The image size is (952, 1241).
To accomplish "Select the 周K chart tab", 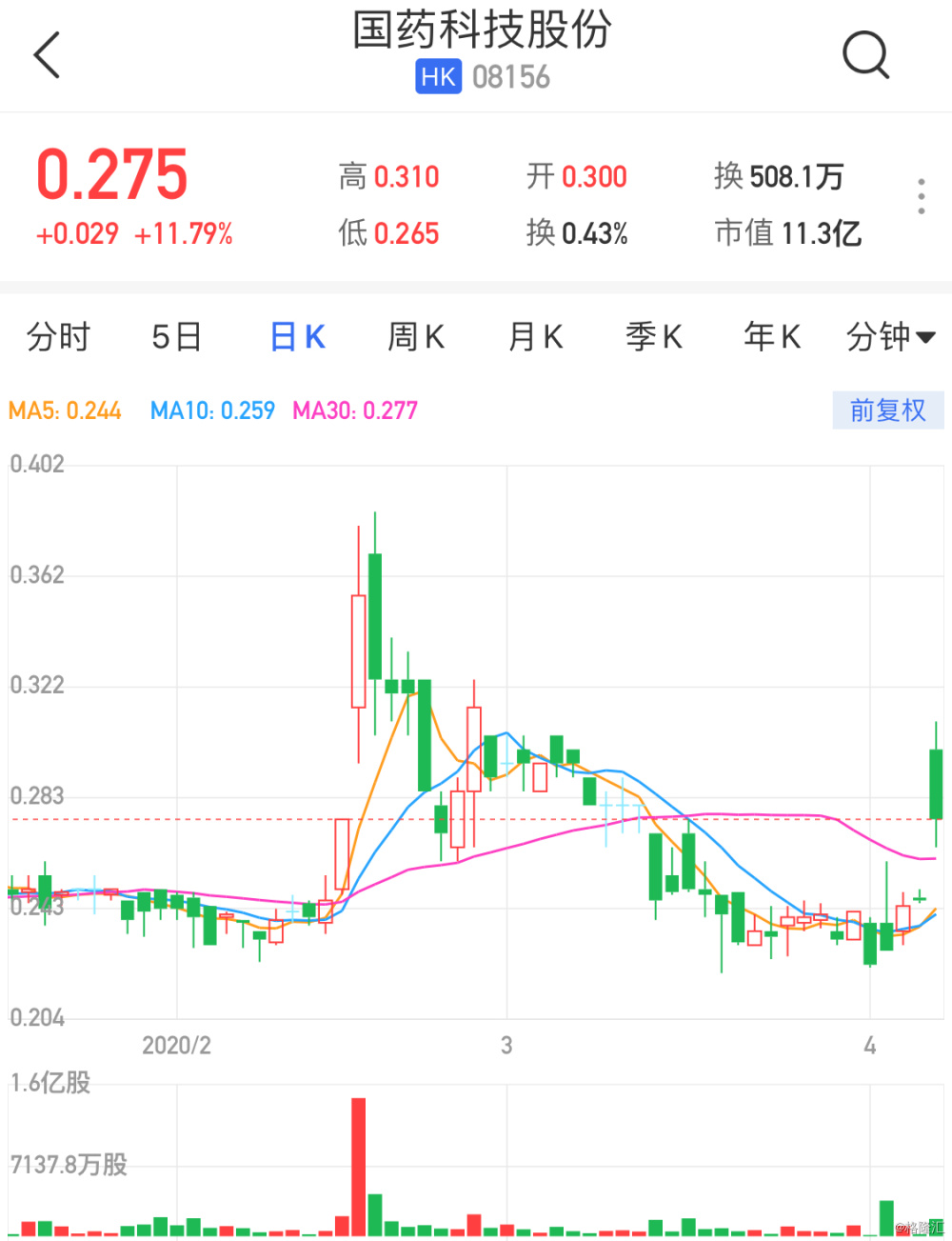I will 416,336.
